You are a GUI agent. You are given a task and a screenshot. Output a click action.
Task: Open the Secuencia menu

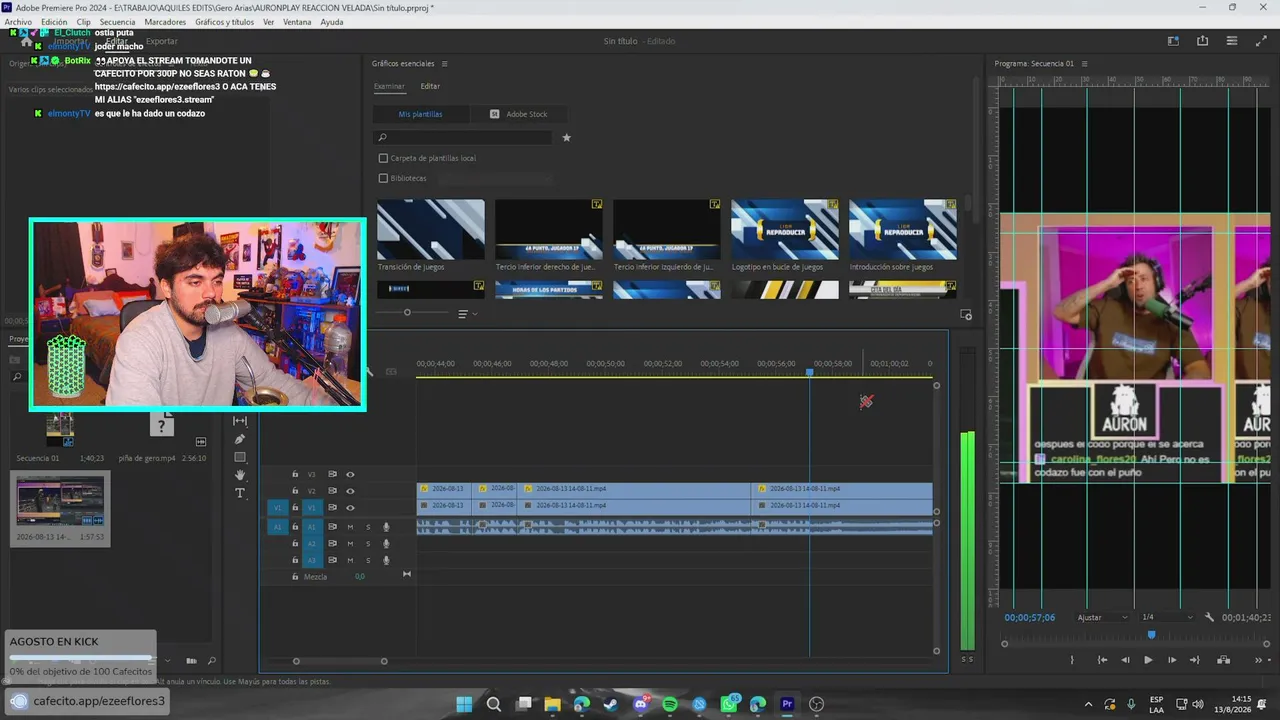[117, 22]
